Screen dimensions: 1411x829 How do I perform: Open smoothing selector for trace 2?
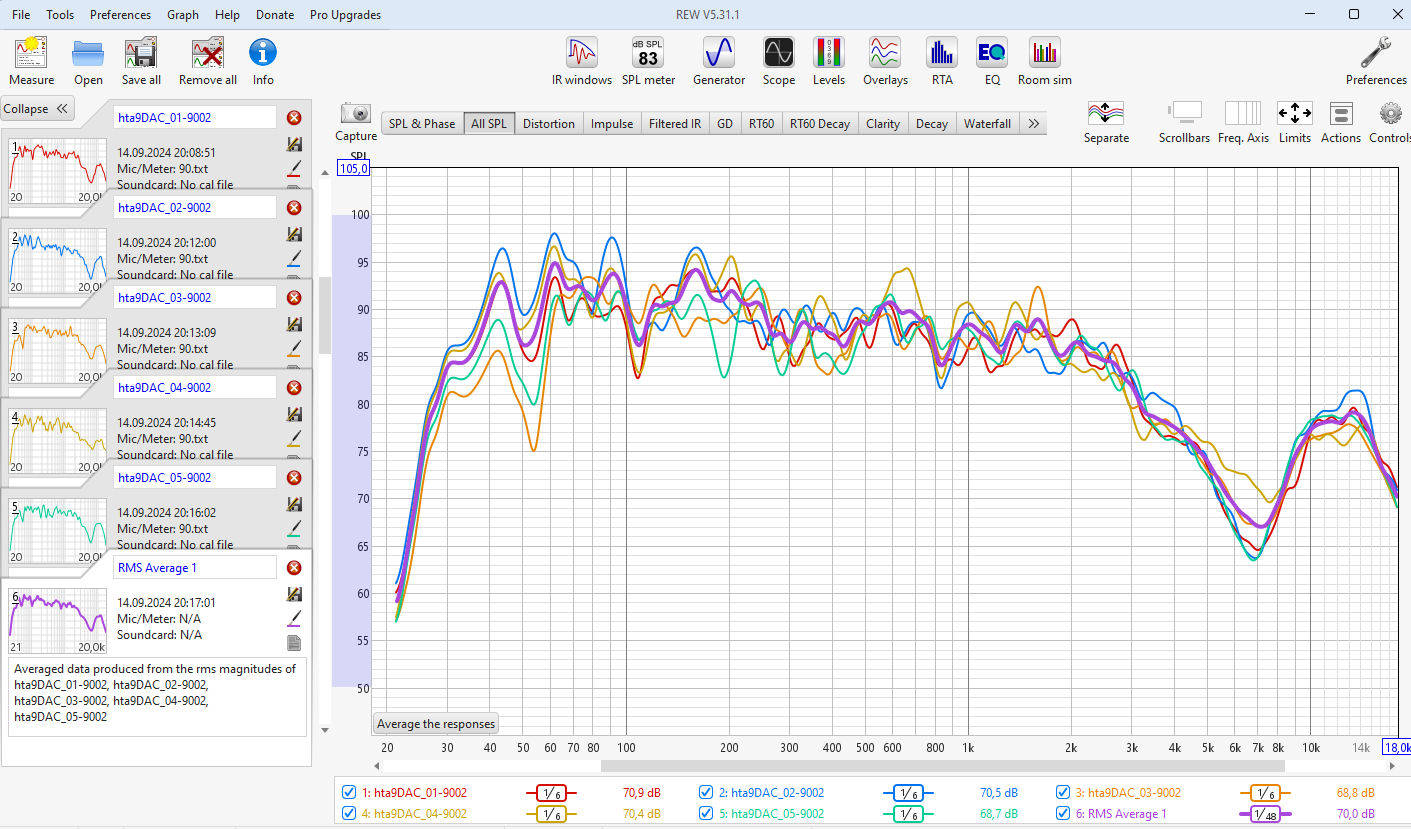click(907, 792)
